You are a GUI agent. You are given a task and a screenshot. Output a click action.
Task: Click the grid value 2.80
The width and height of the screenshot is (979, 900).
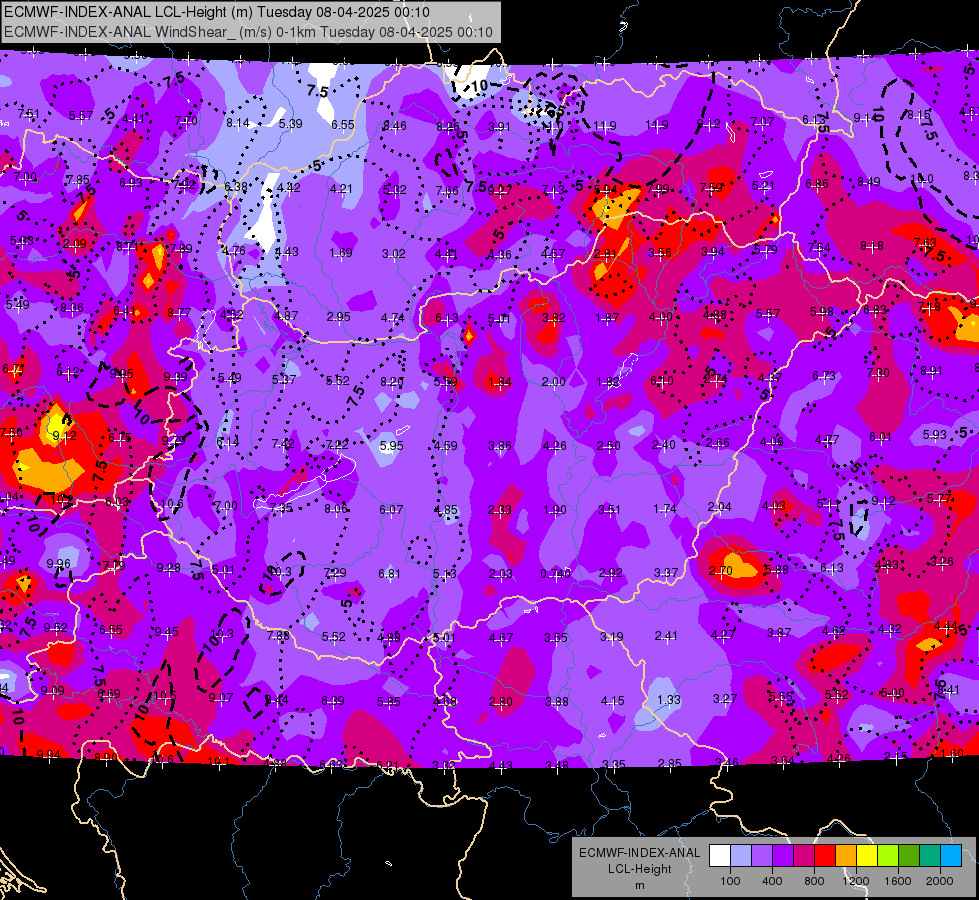pyautogui.click(x=501, y=701)
